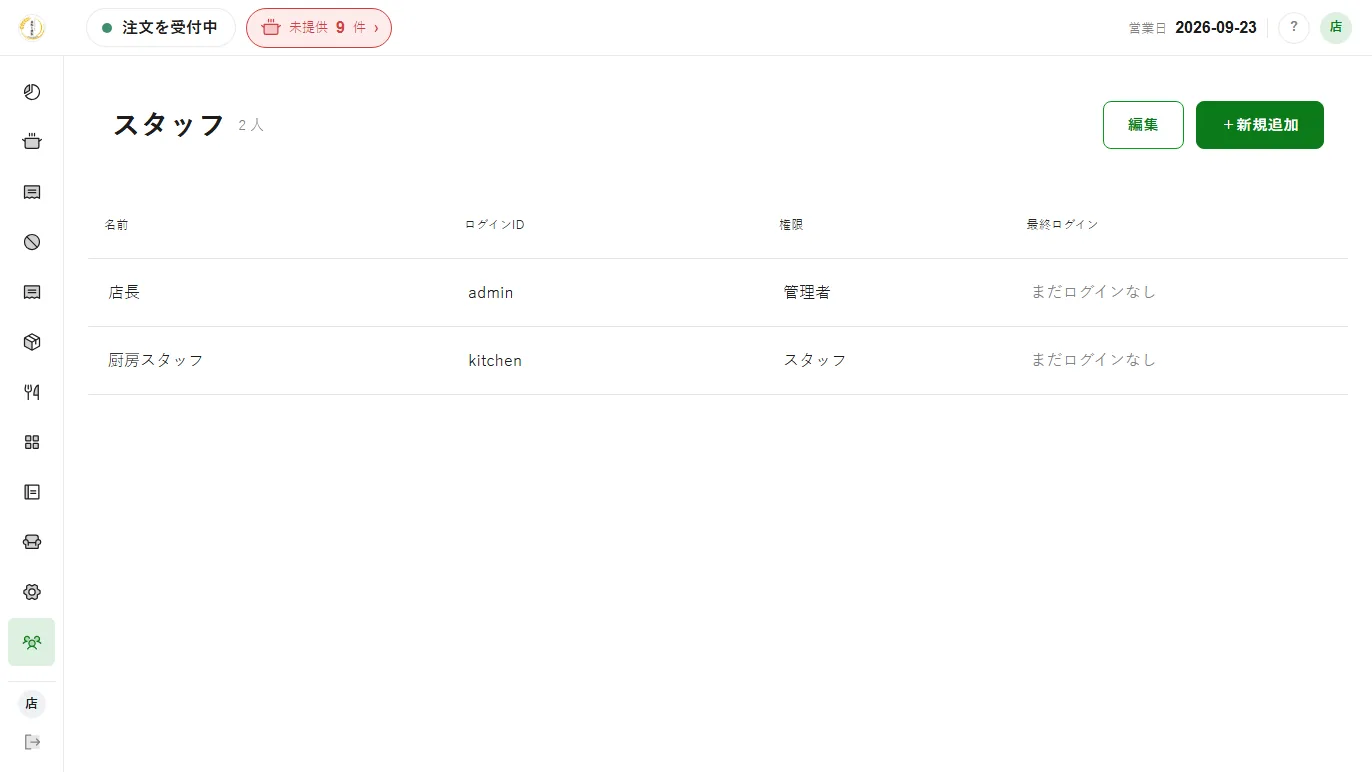Select the 店長 staff name

[124, 292]
